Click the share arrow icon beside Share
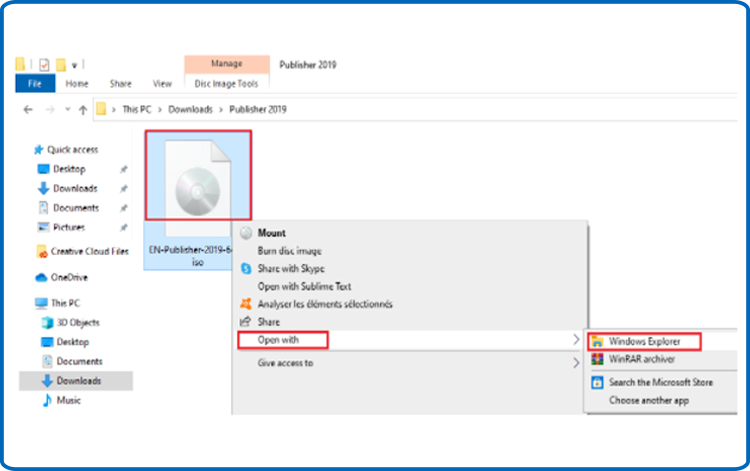 click(x=245, y=321)
